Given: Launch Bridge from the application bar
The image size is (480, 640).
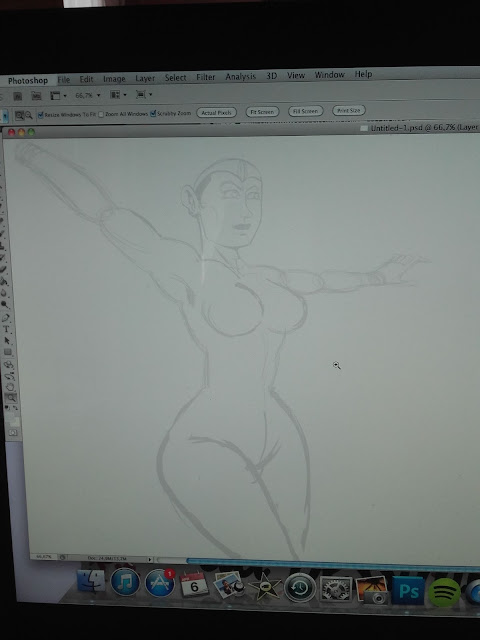Looking at the screenshot, I should (18, 96).
